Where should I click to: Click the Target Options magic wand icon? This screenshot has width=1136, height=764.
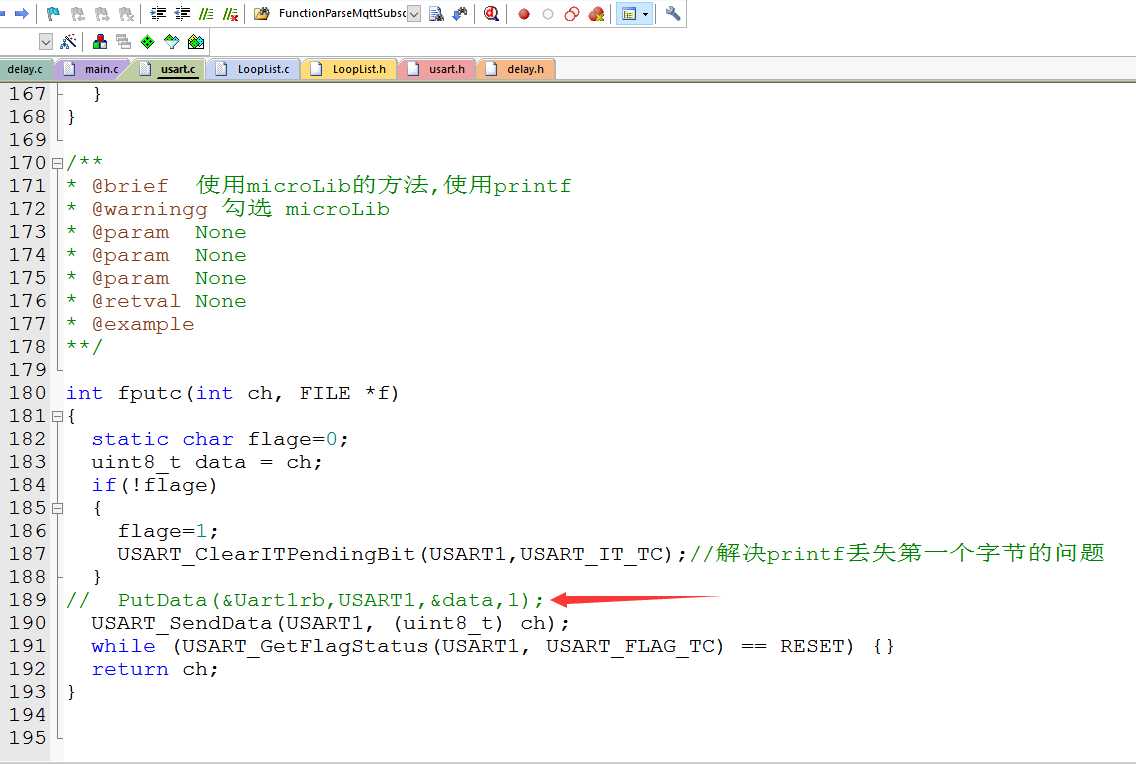[x=69, y=42]
